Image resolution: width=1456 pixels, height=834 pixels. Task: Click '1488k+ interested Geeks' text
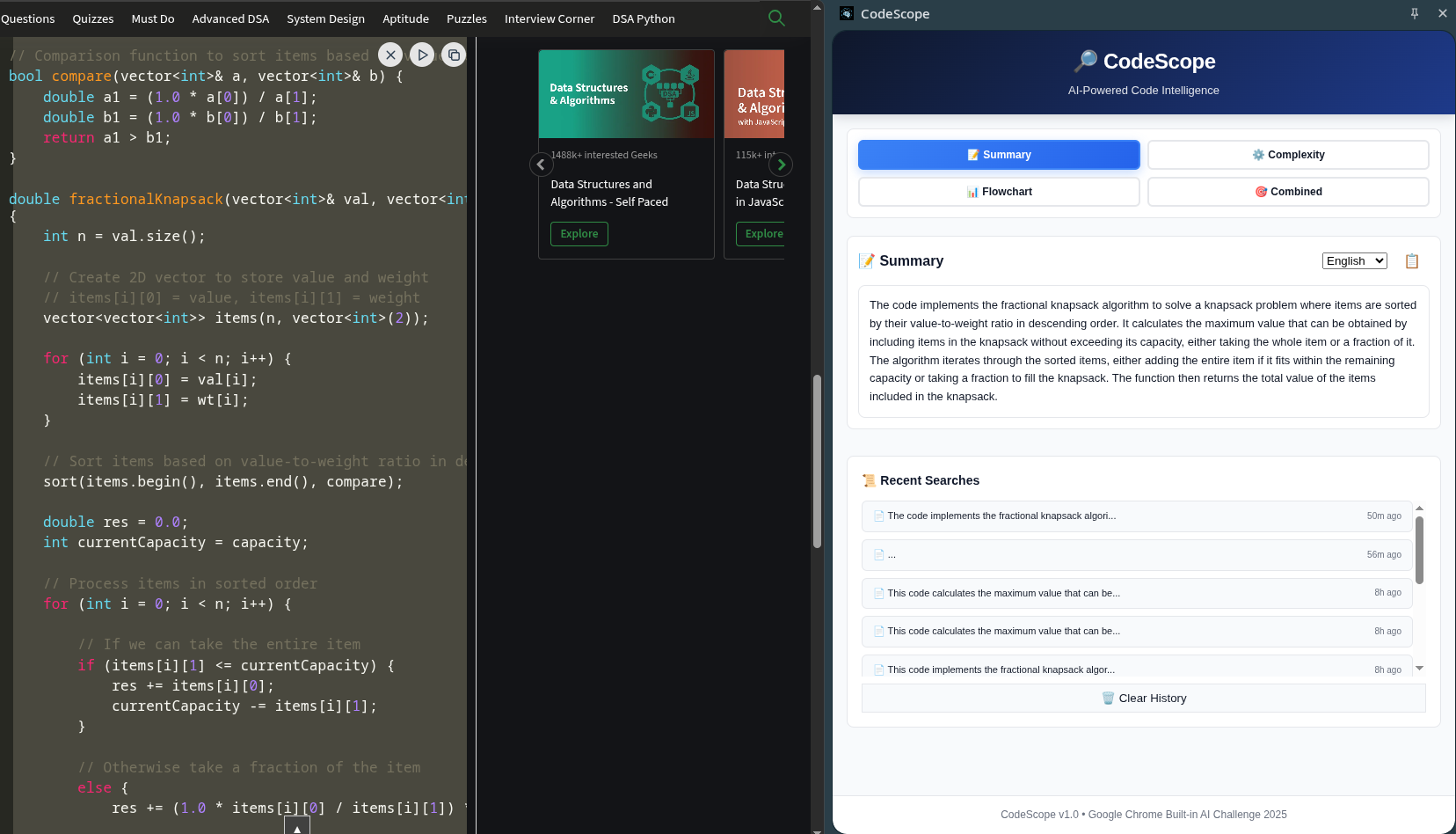604,155
